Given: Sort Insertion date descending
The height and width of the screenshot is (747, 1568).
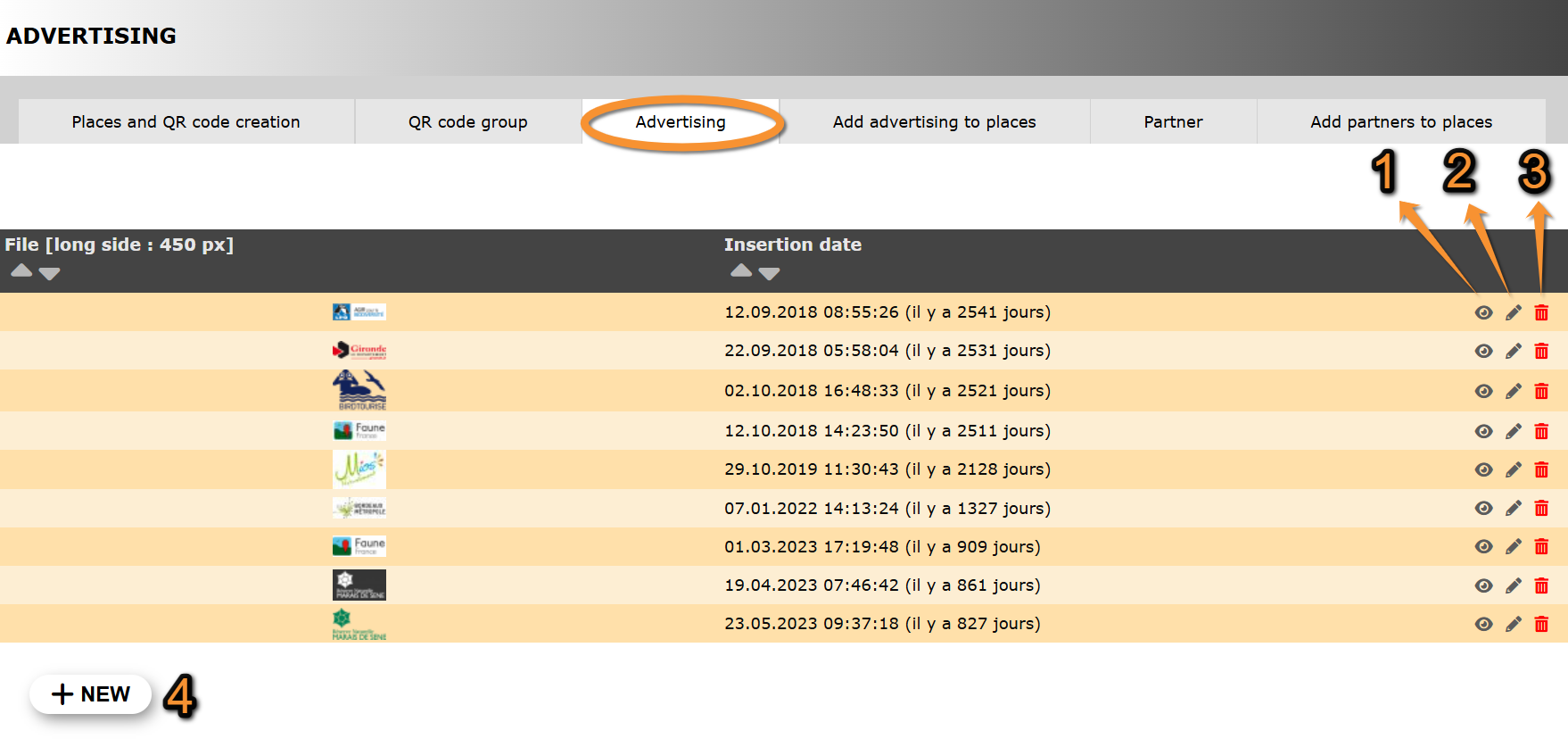Looking at the screenshot, I should pos(769,274).
